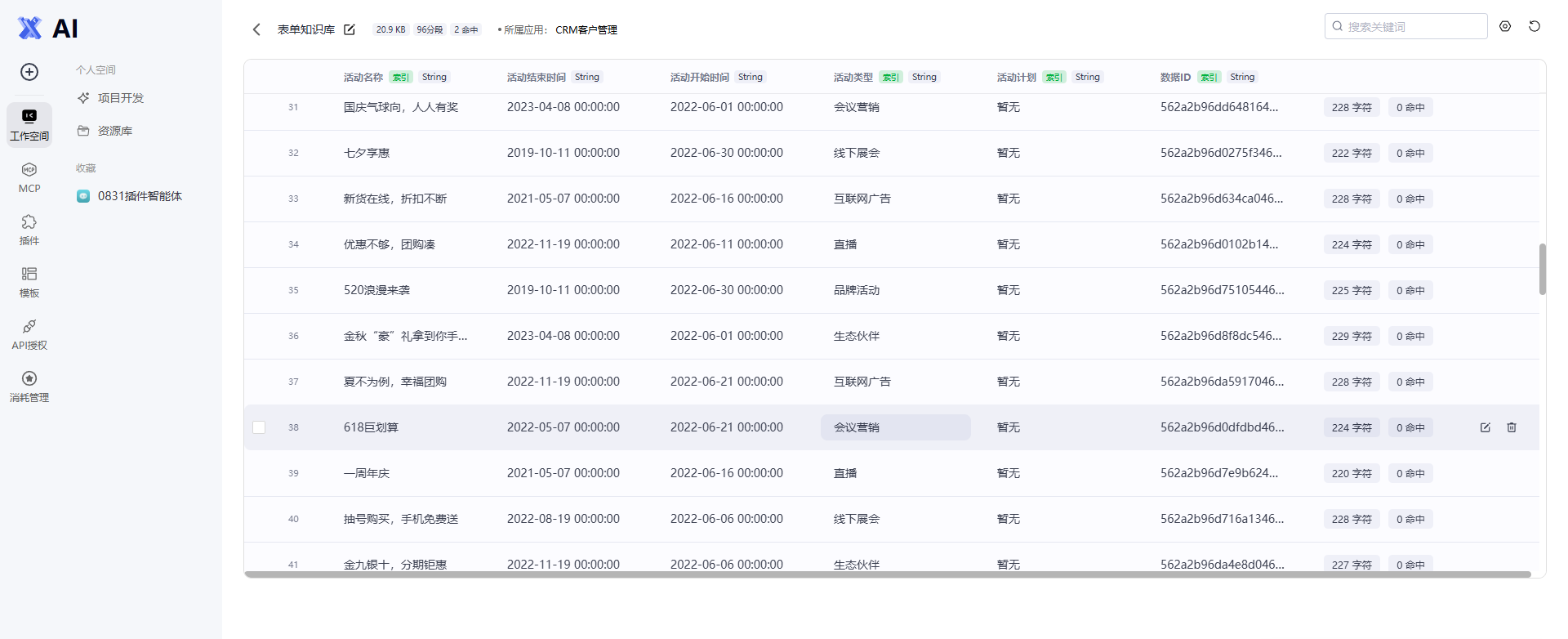Edit row 38 using the pencil icon
This screenshot has height=639, width=1568.
tap(1486, 427)
